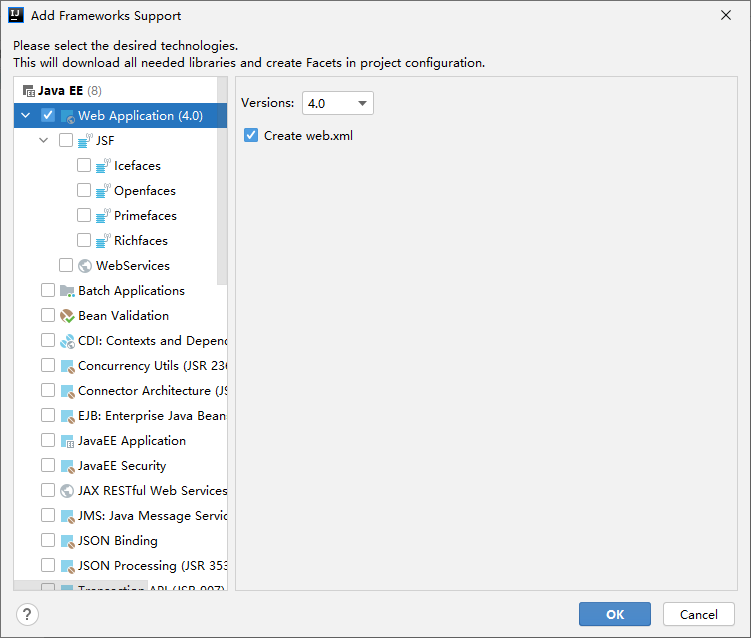Click the Icefaces library icon
The image size is (751, 638).
pos(103,166)
